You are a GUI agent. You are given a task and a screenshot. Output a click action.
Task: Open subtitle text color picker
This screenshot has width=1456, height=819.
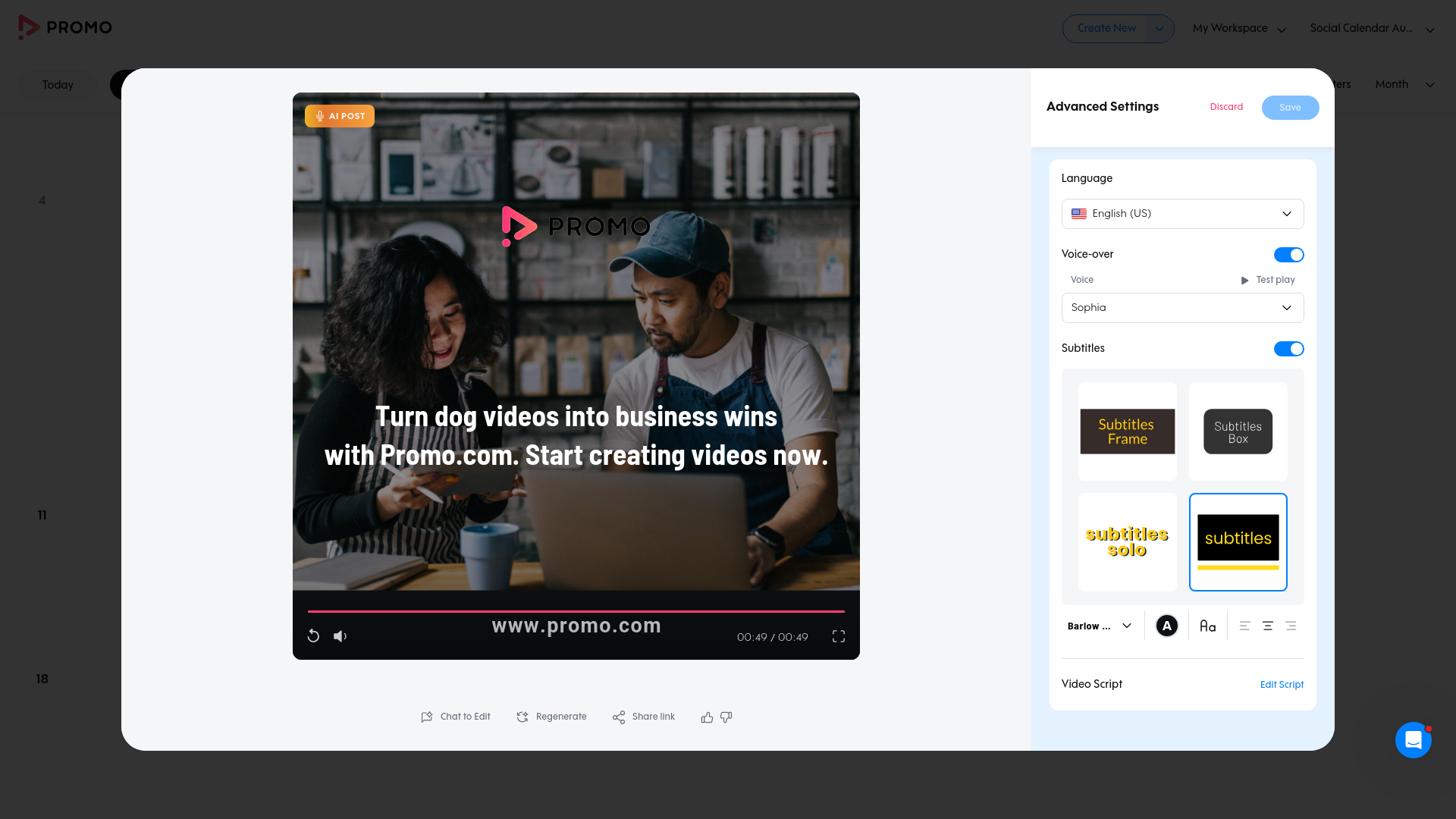tap(1167, 626)
